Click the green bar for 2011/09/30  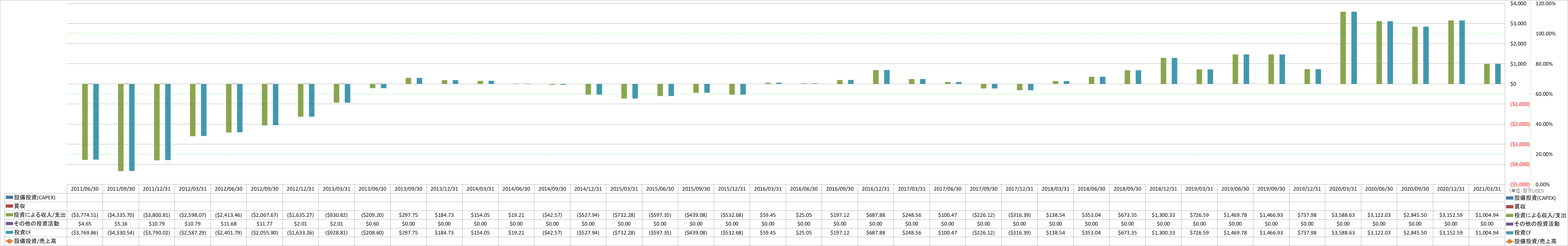click(x=121, y=127)
